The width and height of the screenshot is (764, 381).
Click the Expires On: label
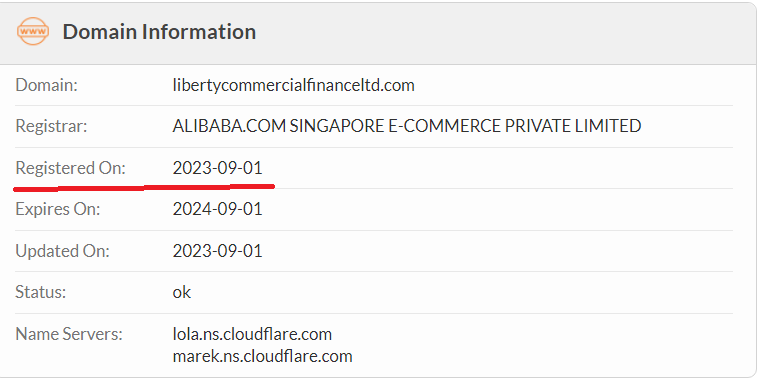57,210
